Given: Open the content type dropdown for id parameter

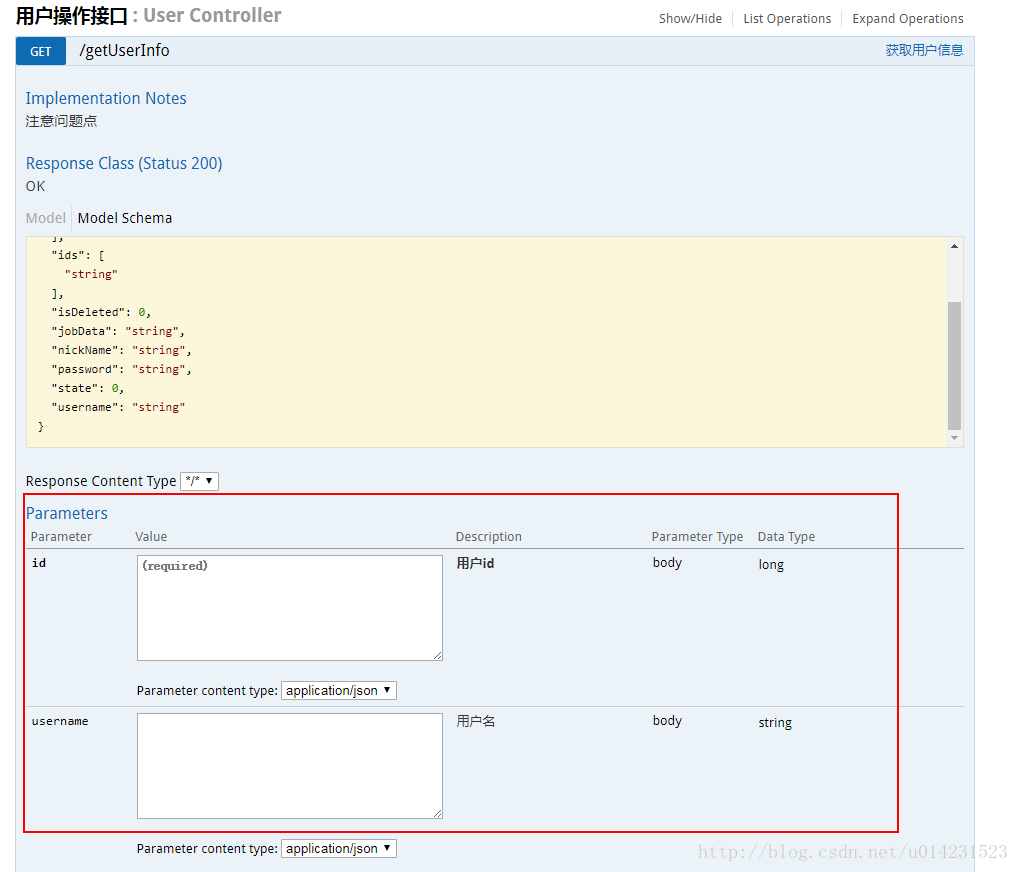Looking at the screenshot, I should pos(339,690).
